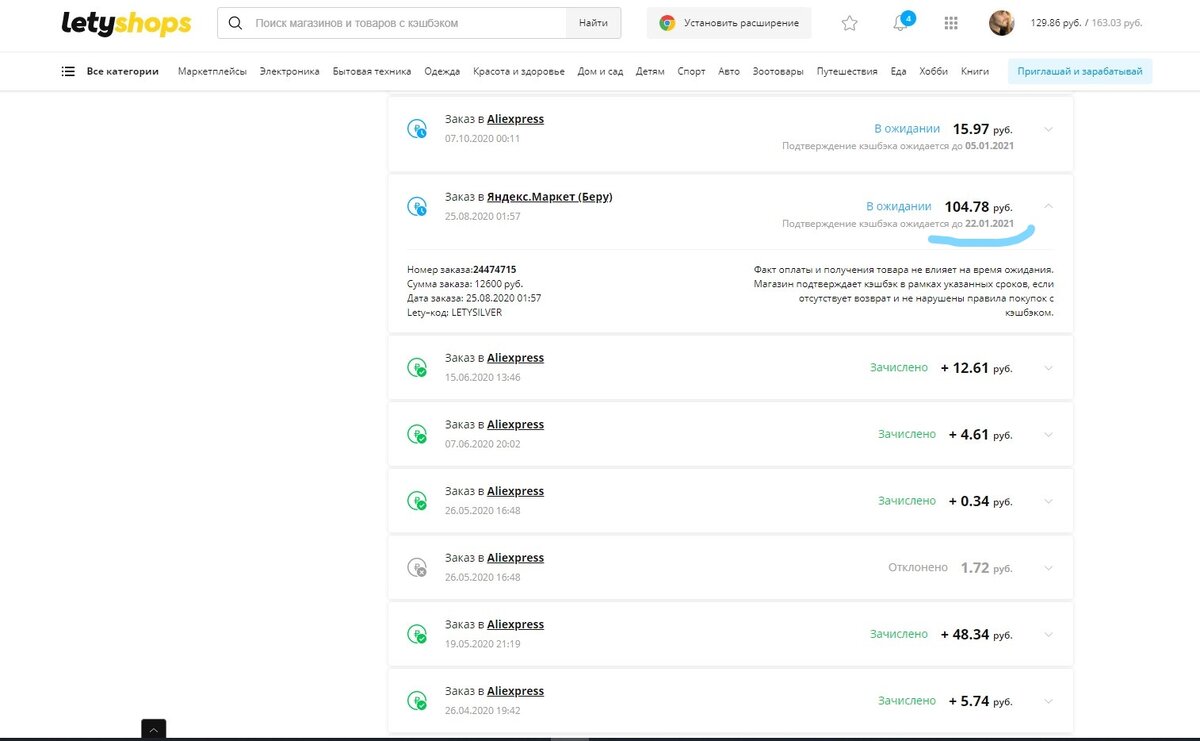
Task: Click credited icon of 26.05.2020 +0.34 order
Action: (x=417, y=501)
